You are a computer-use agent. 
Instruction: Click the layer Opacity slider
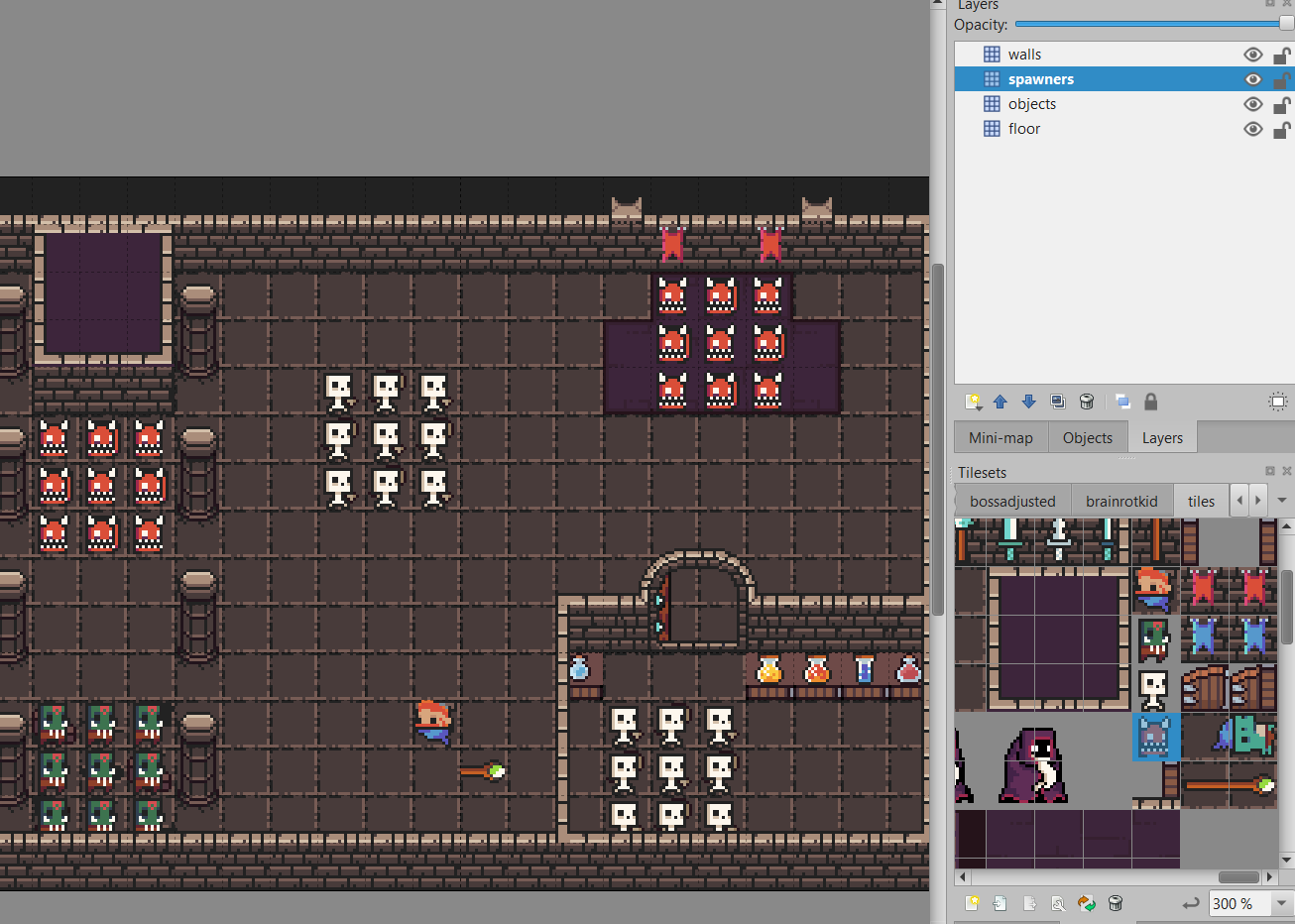pos(1150,24)
